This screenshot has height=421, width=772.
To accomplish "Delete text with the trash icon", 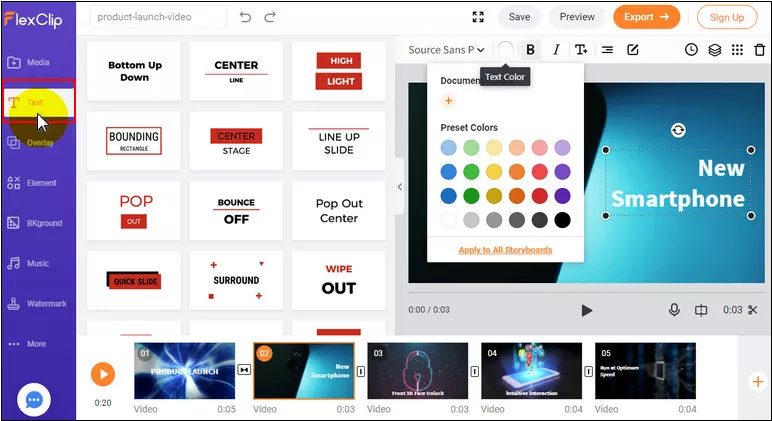I will point(760,50).
